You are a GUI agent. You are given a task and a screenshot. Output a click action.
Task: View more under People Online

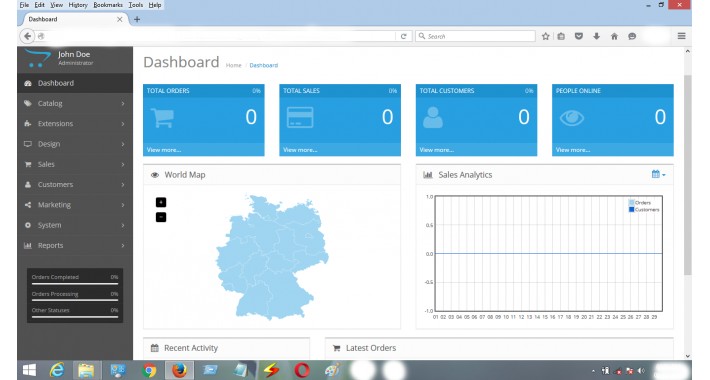pyautogui.click(x=572, y=150)
